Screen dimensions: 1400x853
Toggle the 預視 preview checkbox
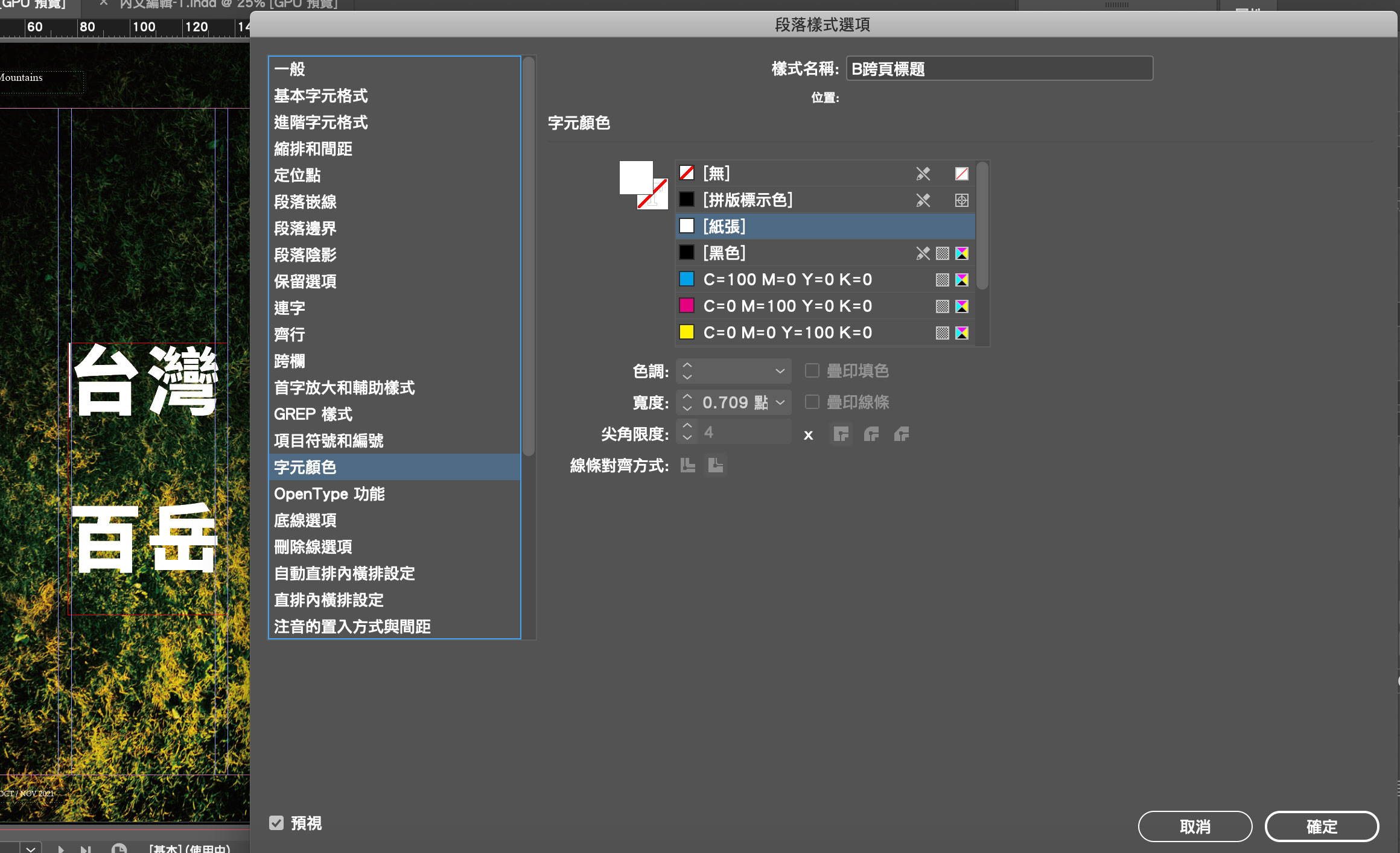(x=276, y=823)
